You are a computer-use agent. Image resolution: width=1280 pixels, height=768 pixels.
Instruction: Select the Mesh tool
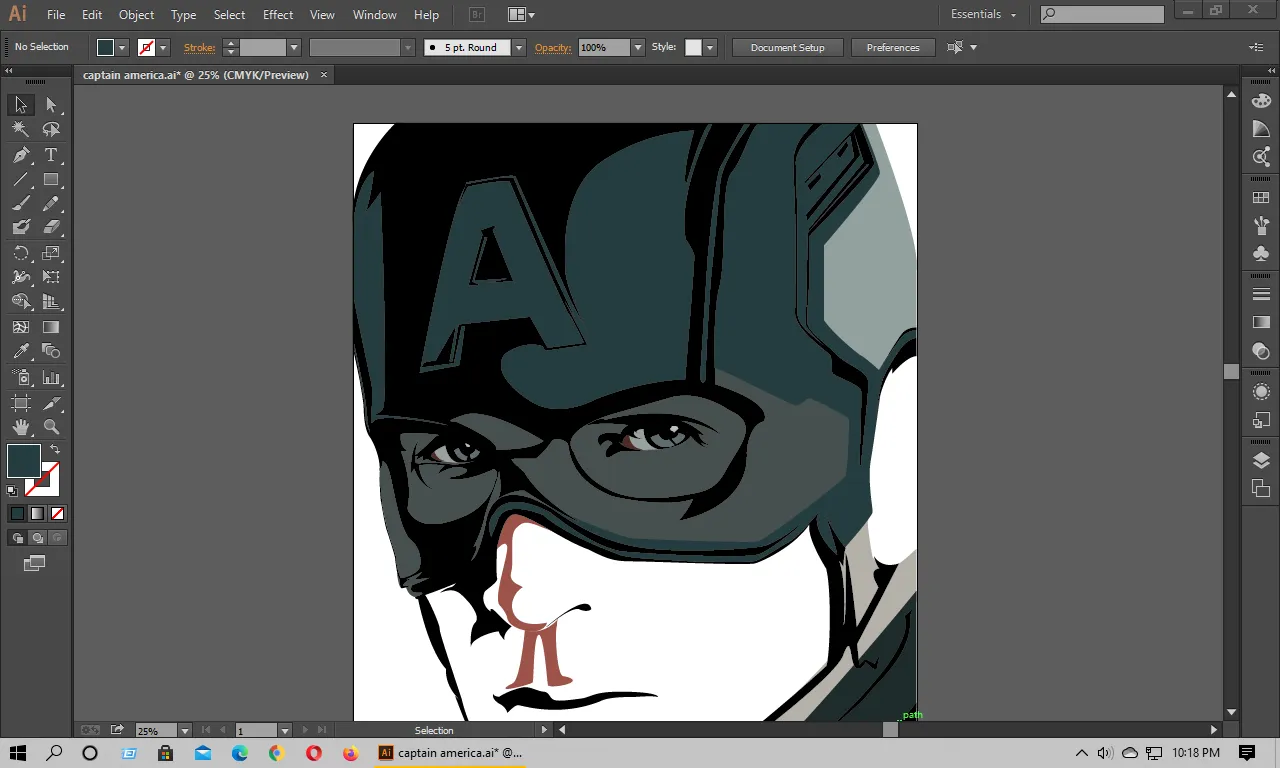[21, 327]
